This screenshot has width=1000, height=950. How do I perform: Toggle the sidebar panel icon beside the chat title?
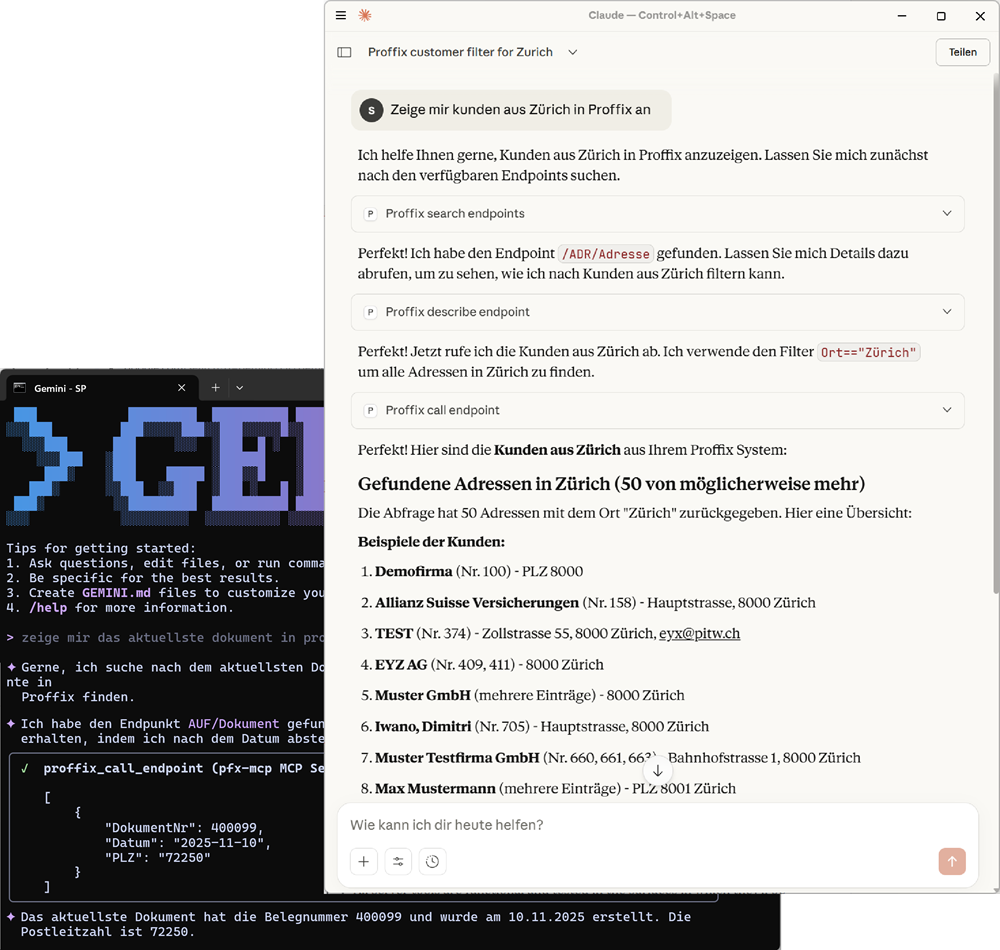(344, 52)
